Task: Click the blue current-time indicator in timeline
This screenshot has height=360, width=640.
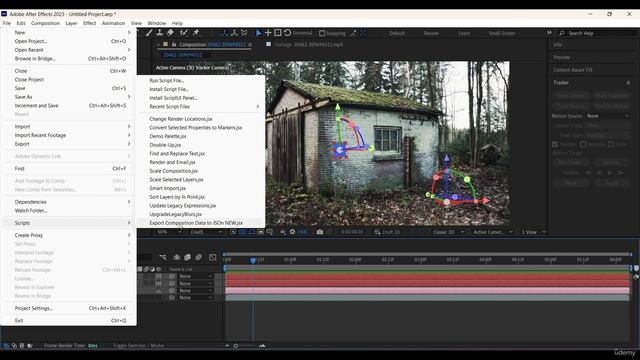Action: [x=253, y=260]
